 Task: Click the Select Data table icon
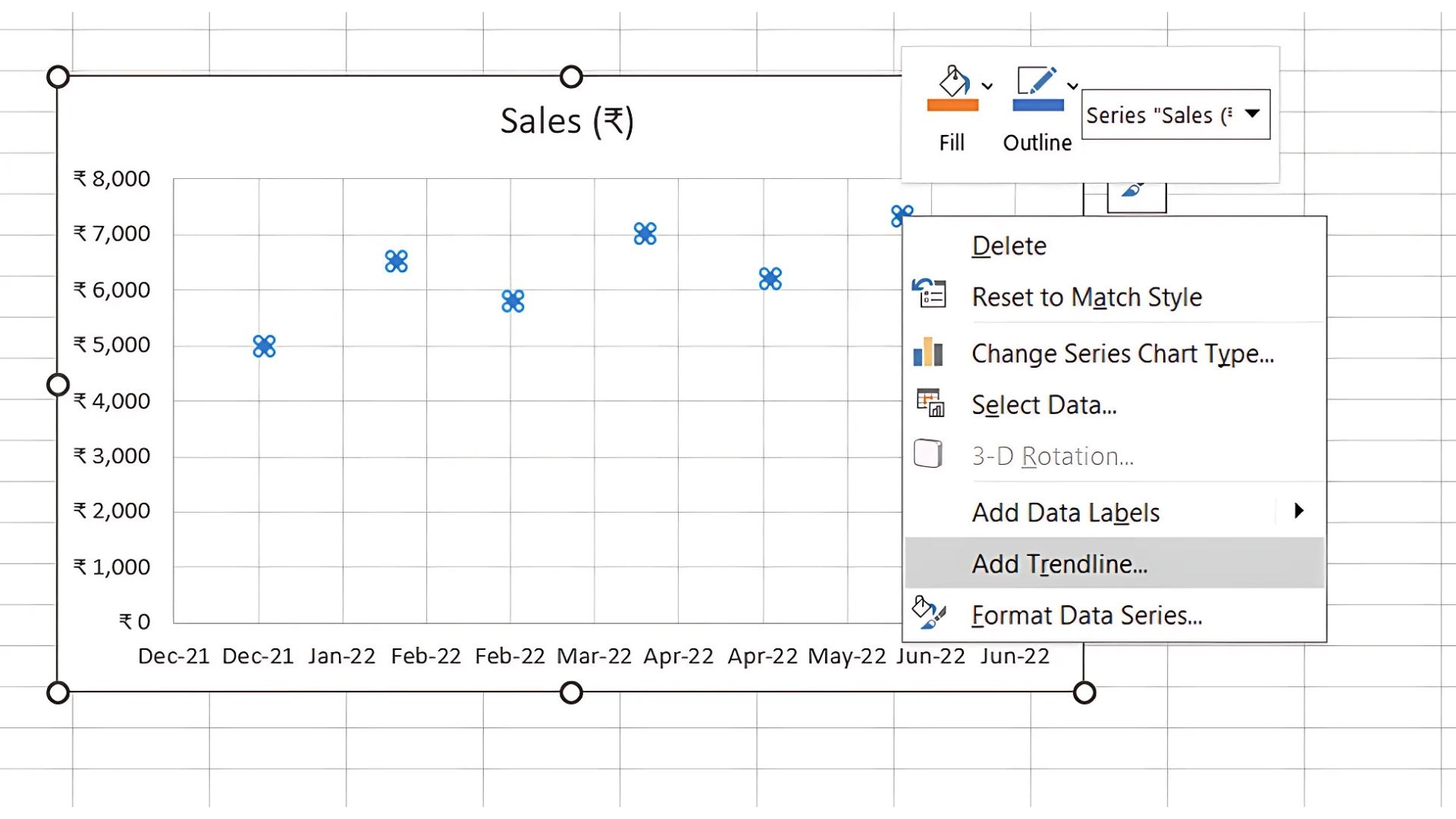click(x=930, y=403)
